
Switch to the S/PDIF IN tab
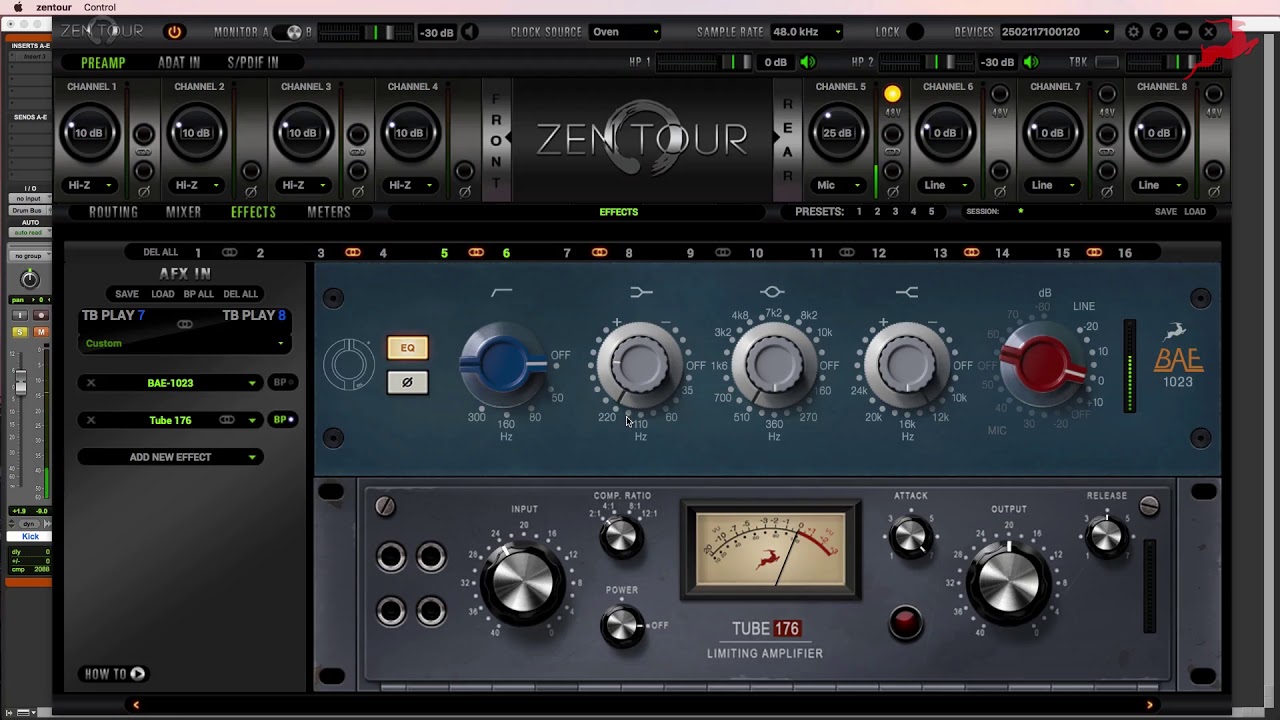253,62
